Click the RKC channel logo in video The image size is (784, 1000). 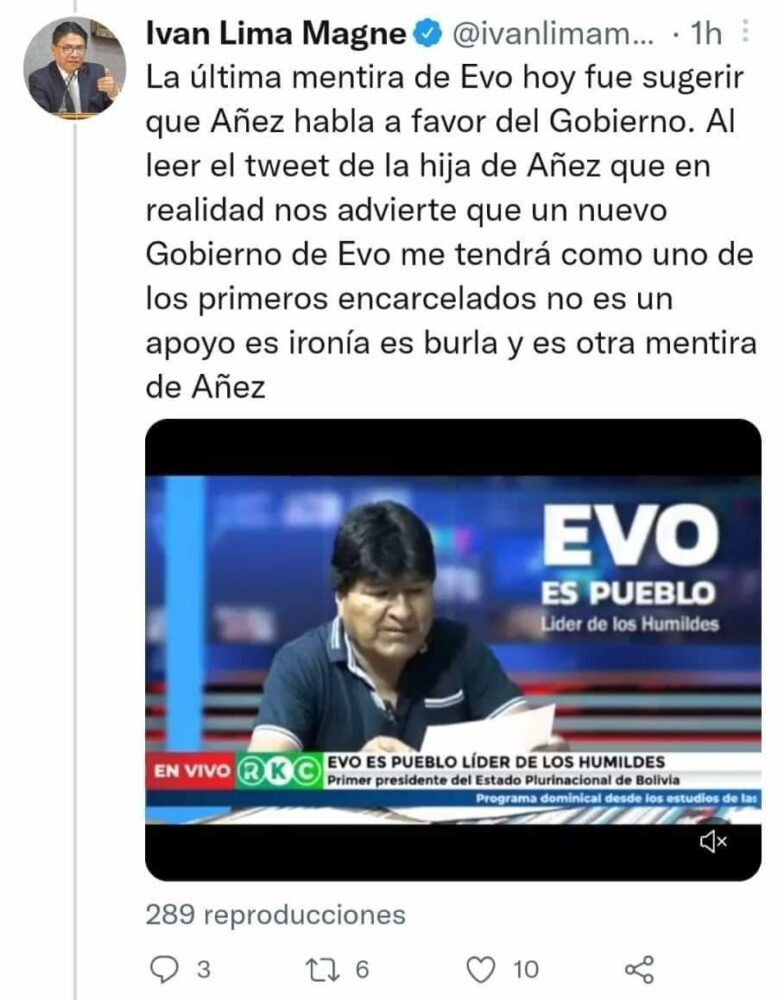point(277,772)
